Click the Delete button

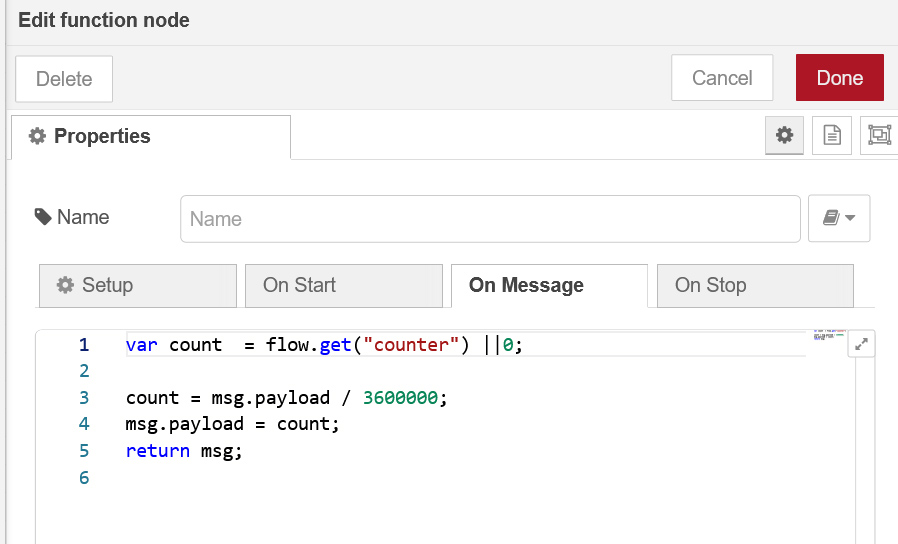[x=64, y=78]
